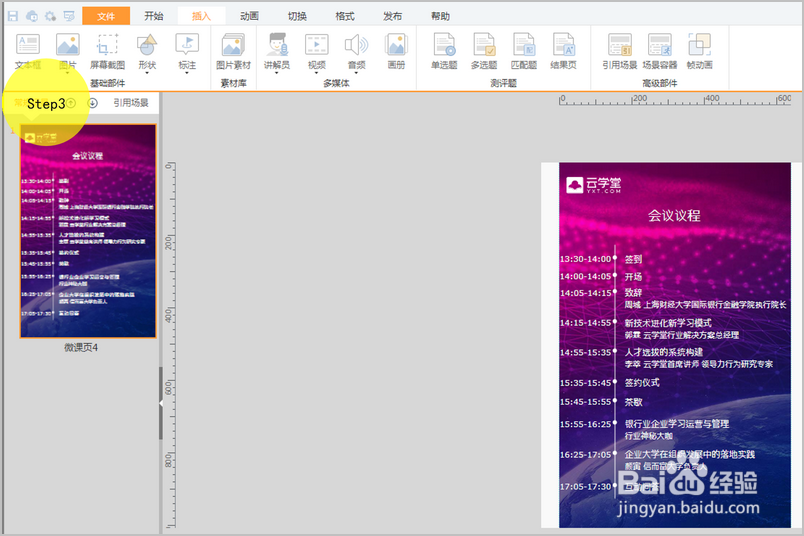The height and width of the screenshot is (536, 804).
Task: Insert a 场景容器 scene container
Action: [x=660, y=51]
